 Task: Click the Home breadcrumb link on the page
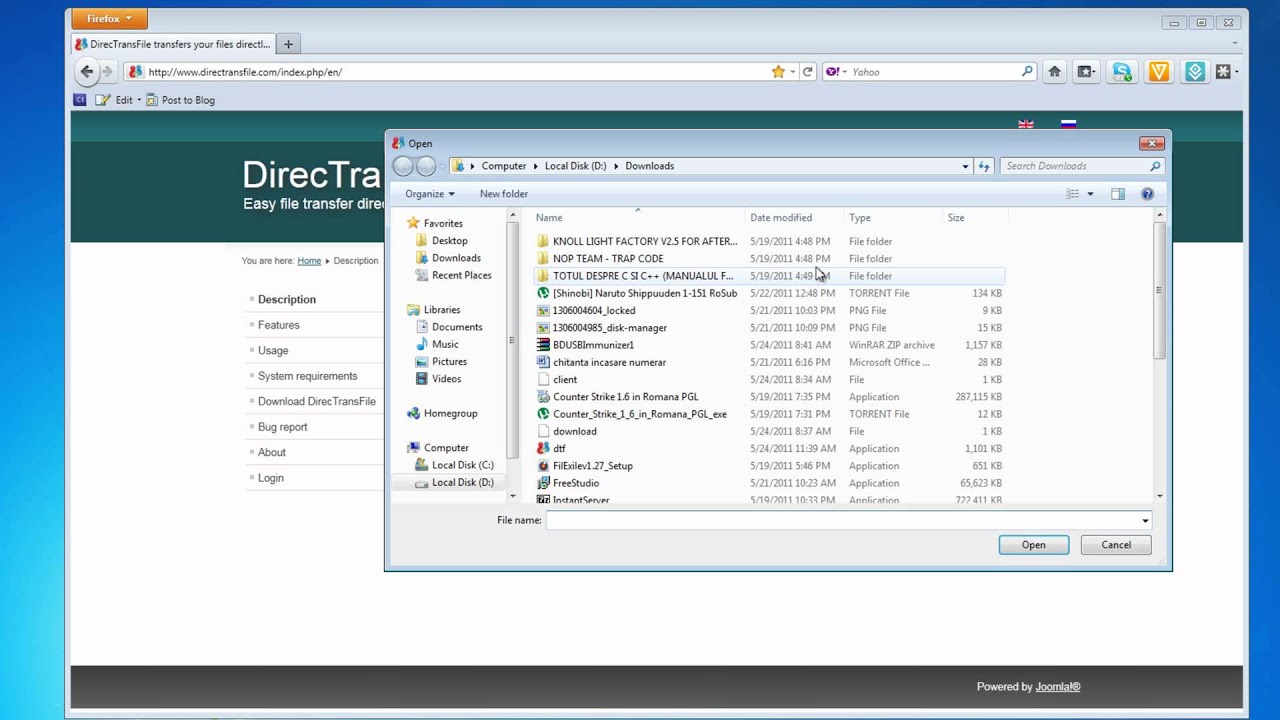tap(309, 261)
